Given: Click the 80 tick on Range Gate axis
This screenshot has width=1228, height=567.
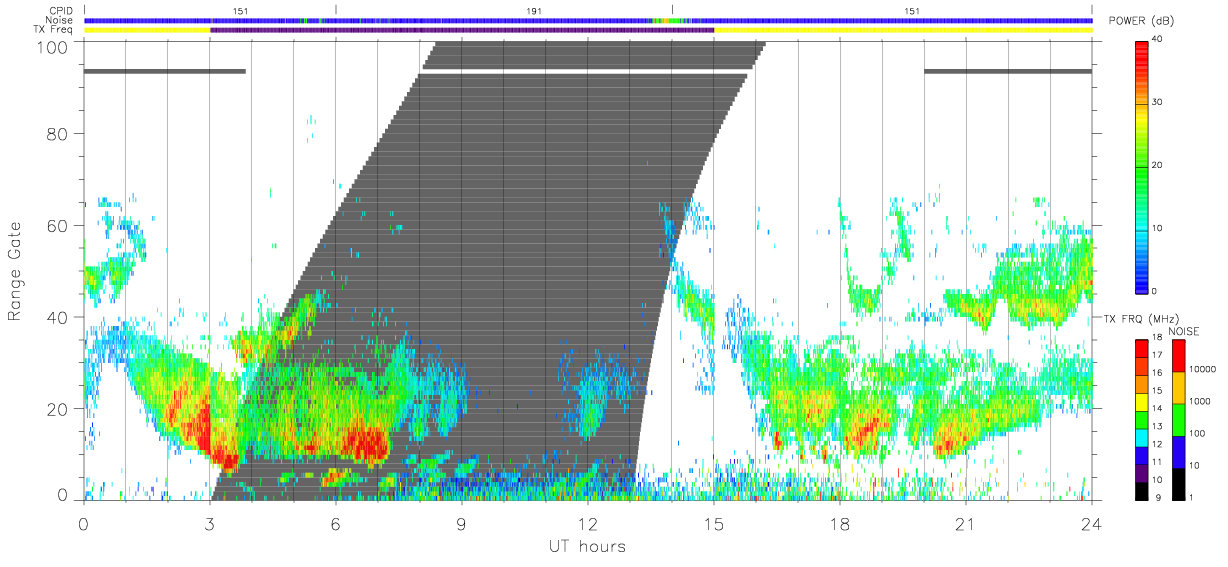Looking at the screenshot, I should (57, 134).
